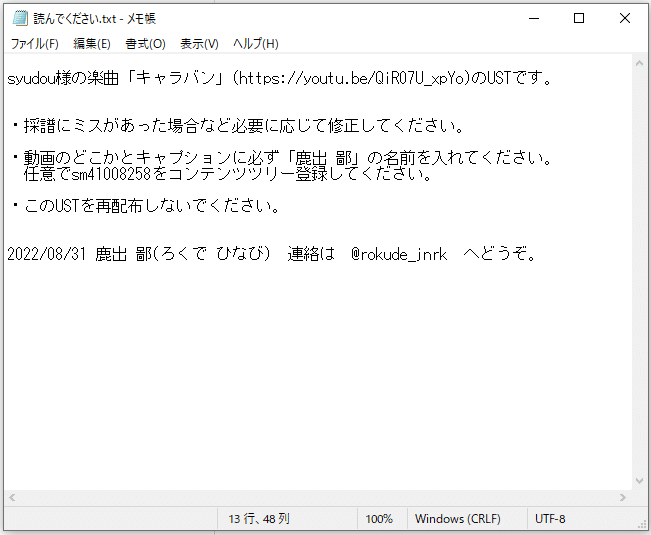Click the title text 読んでください.txt - メモ帳

[94, 19]
